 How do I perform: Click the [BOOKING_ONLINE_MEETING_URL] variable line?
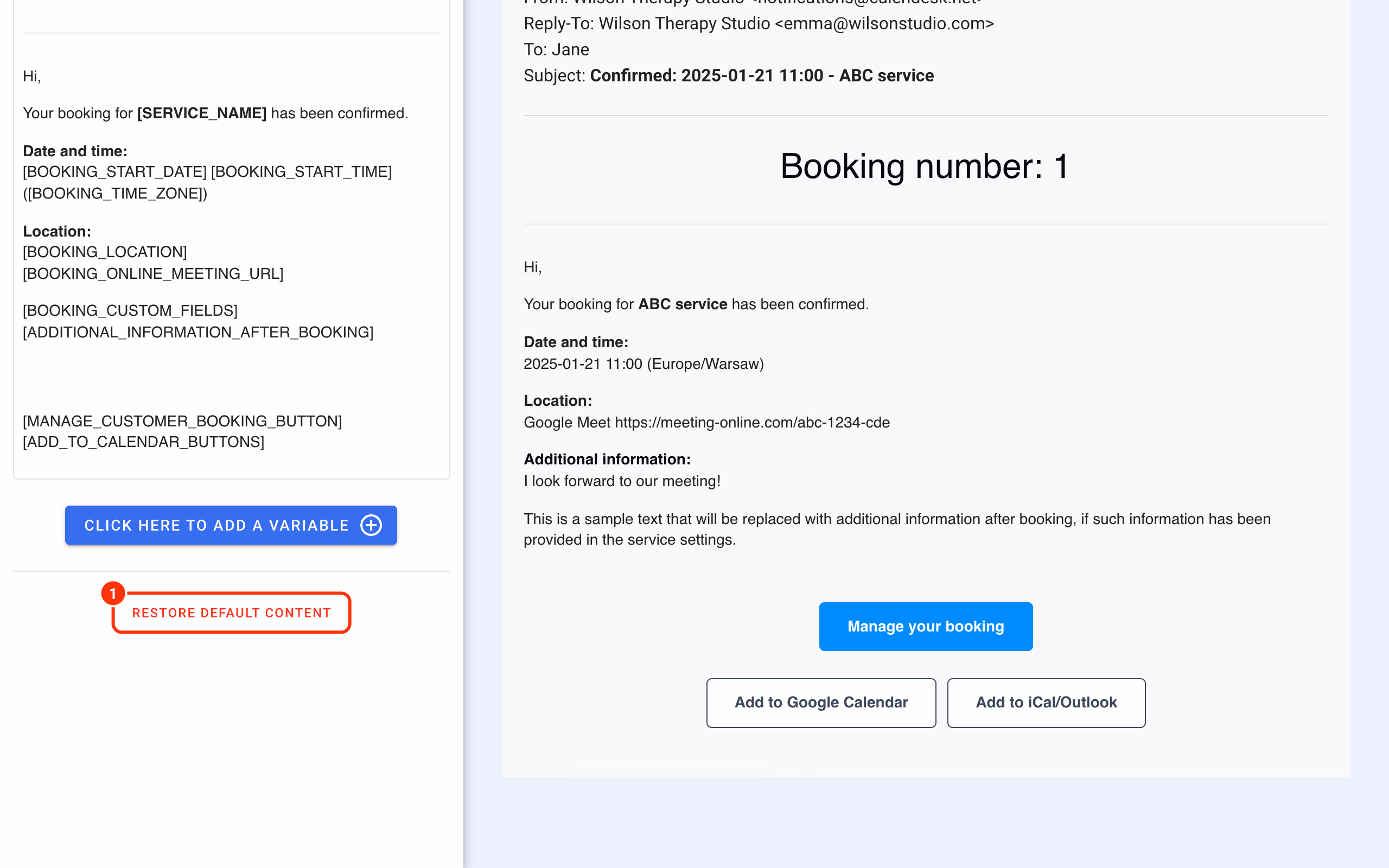pyautogui.click(x=153, y=274)
